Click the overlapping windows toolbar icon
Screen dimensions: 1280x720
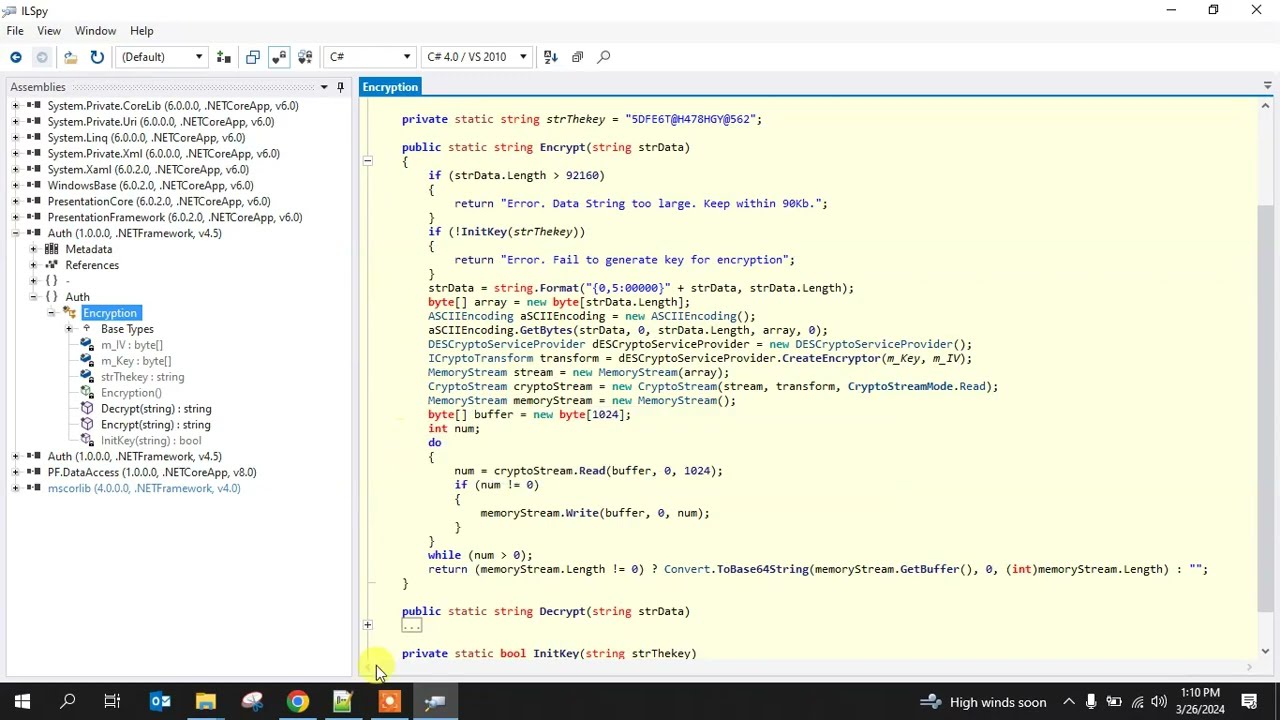pos(253,57)
